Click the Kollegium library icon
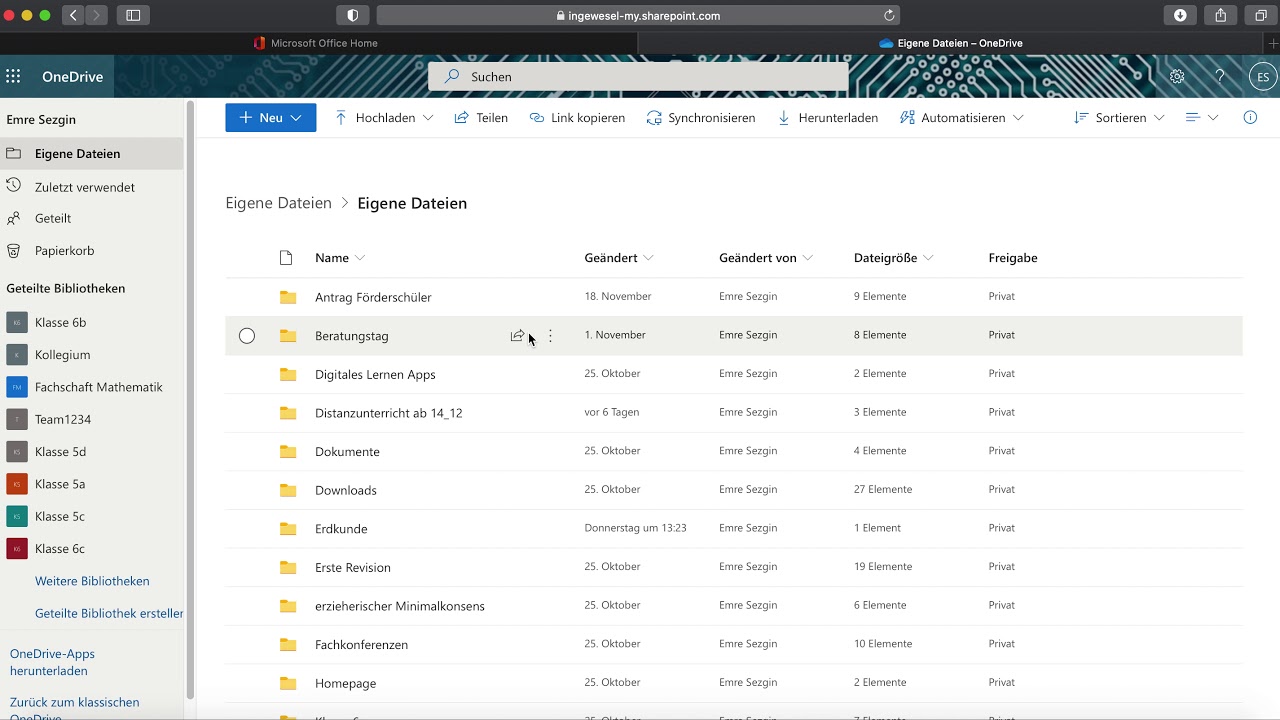This screenshot has width=1280, height=720. click(x=17, y=354)
